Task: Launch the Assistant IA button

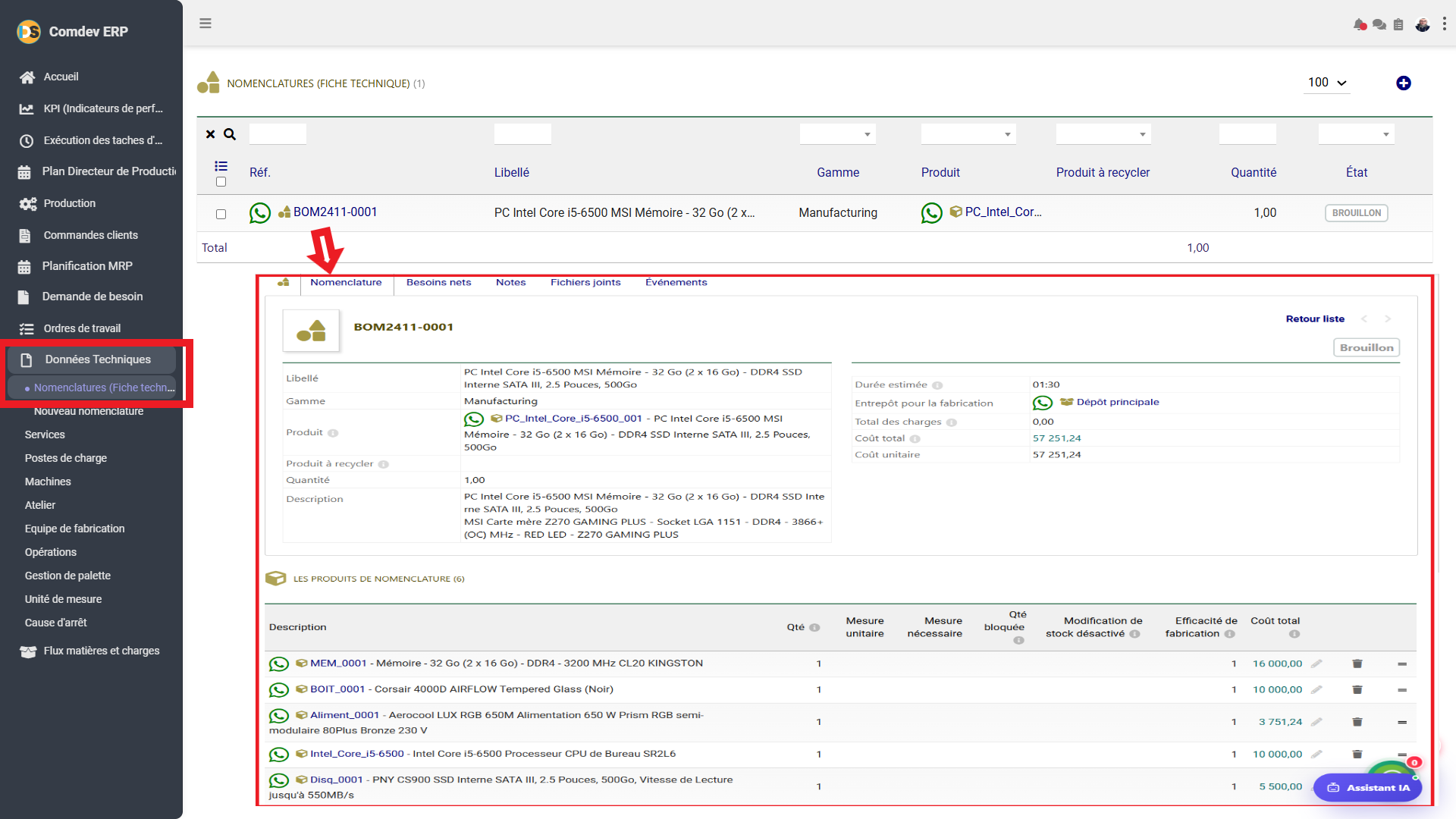Action: (1368, 788)
